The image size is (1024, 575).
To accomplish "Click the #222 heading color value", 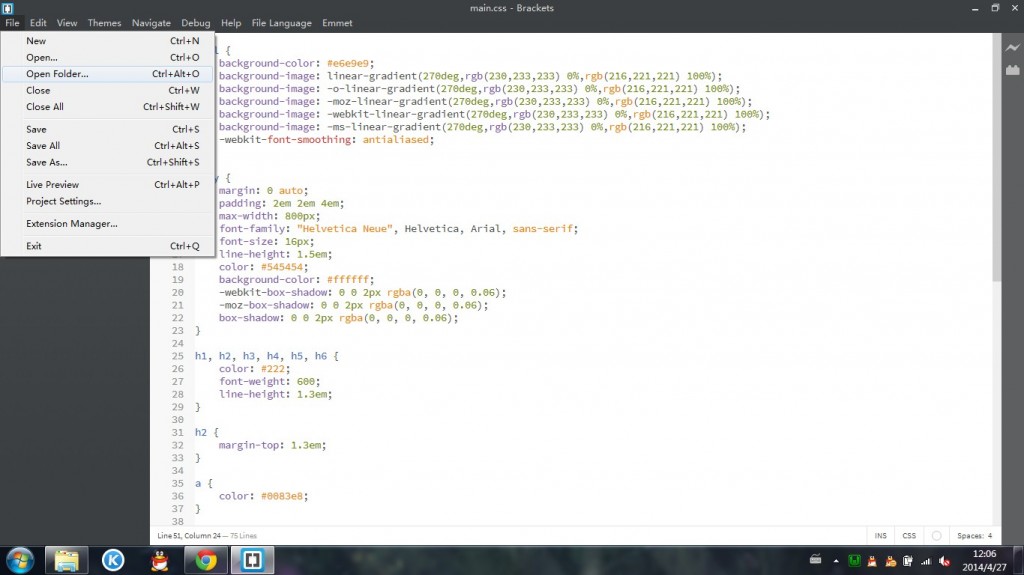I will point(273,369).
